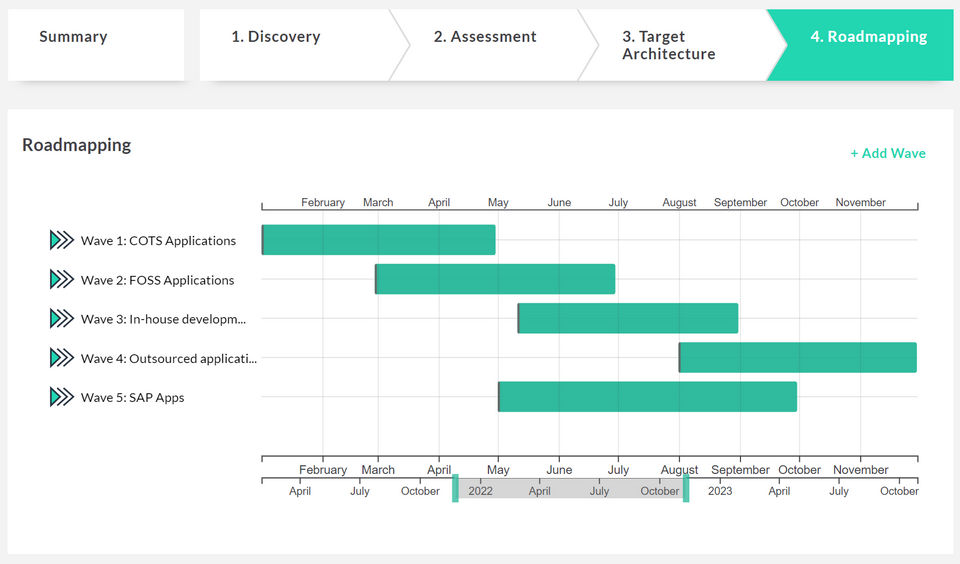This screenshot has height=564, width=960.
Task: Click the gray selected range in overview timeline
Action: pos(570,488)
